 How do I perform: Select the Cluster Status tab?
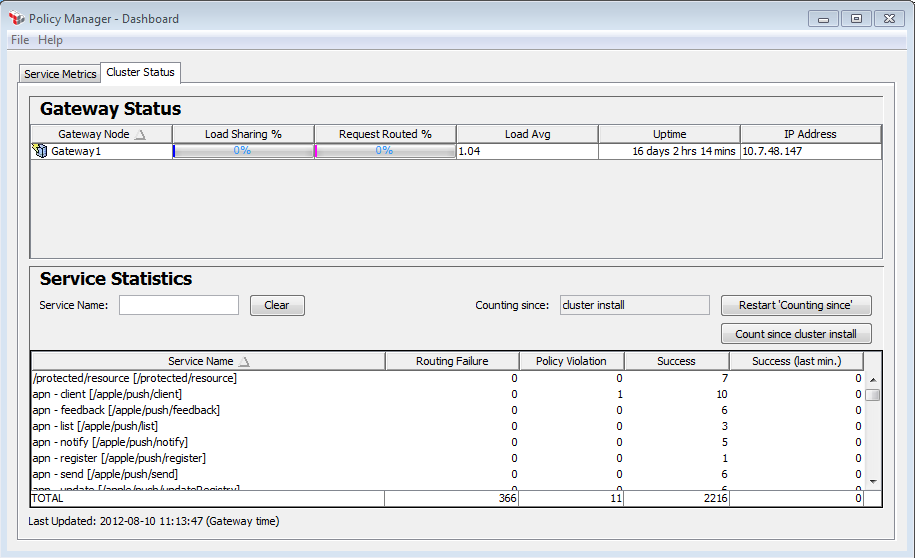click(x=140, y=72)
